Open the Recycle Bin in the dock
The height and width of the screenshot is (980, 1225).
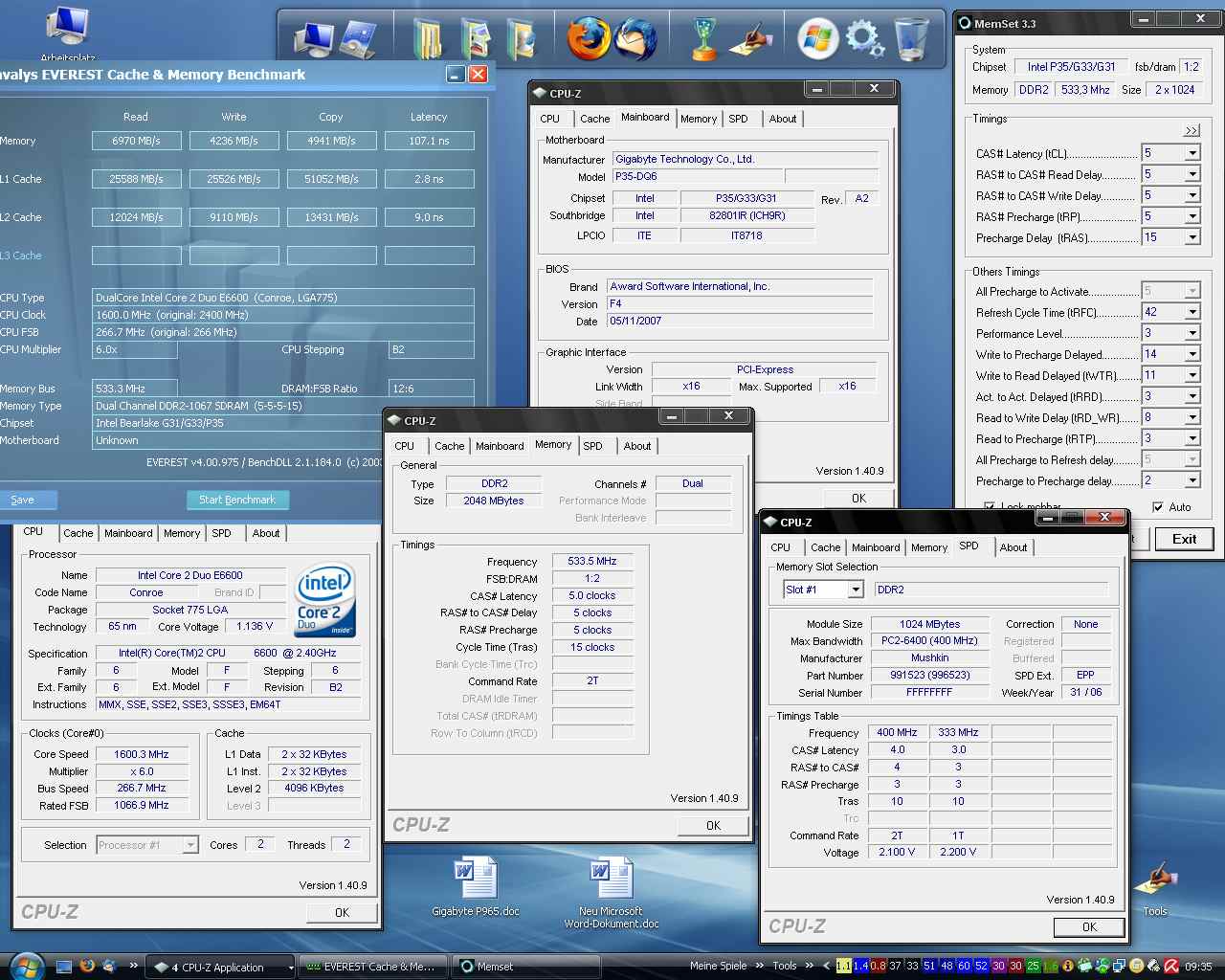click(911, 39)
